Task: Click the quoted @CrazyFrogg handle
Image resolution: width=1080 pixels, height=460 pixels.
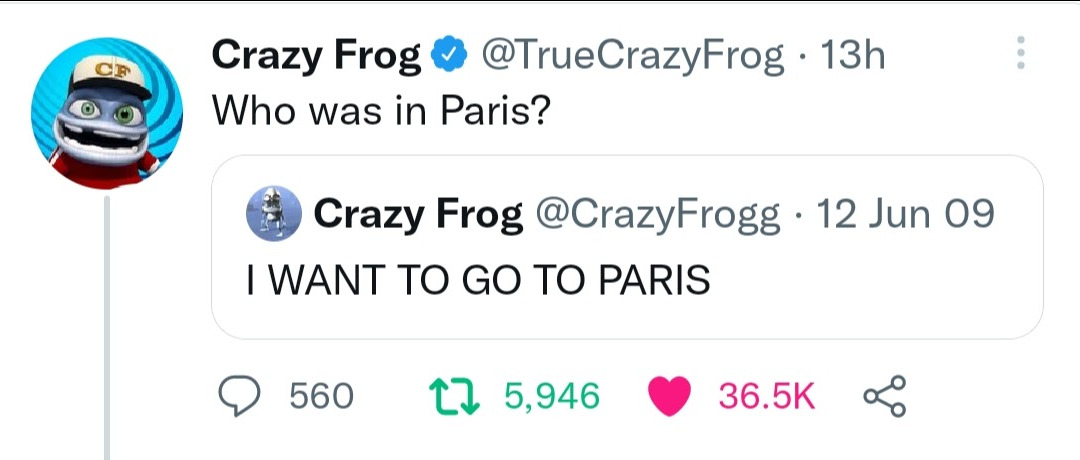Action: (x=658, y=214)
